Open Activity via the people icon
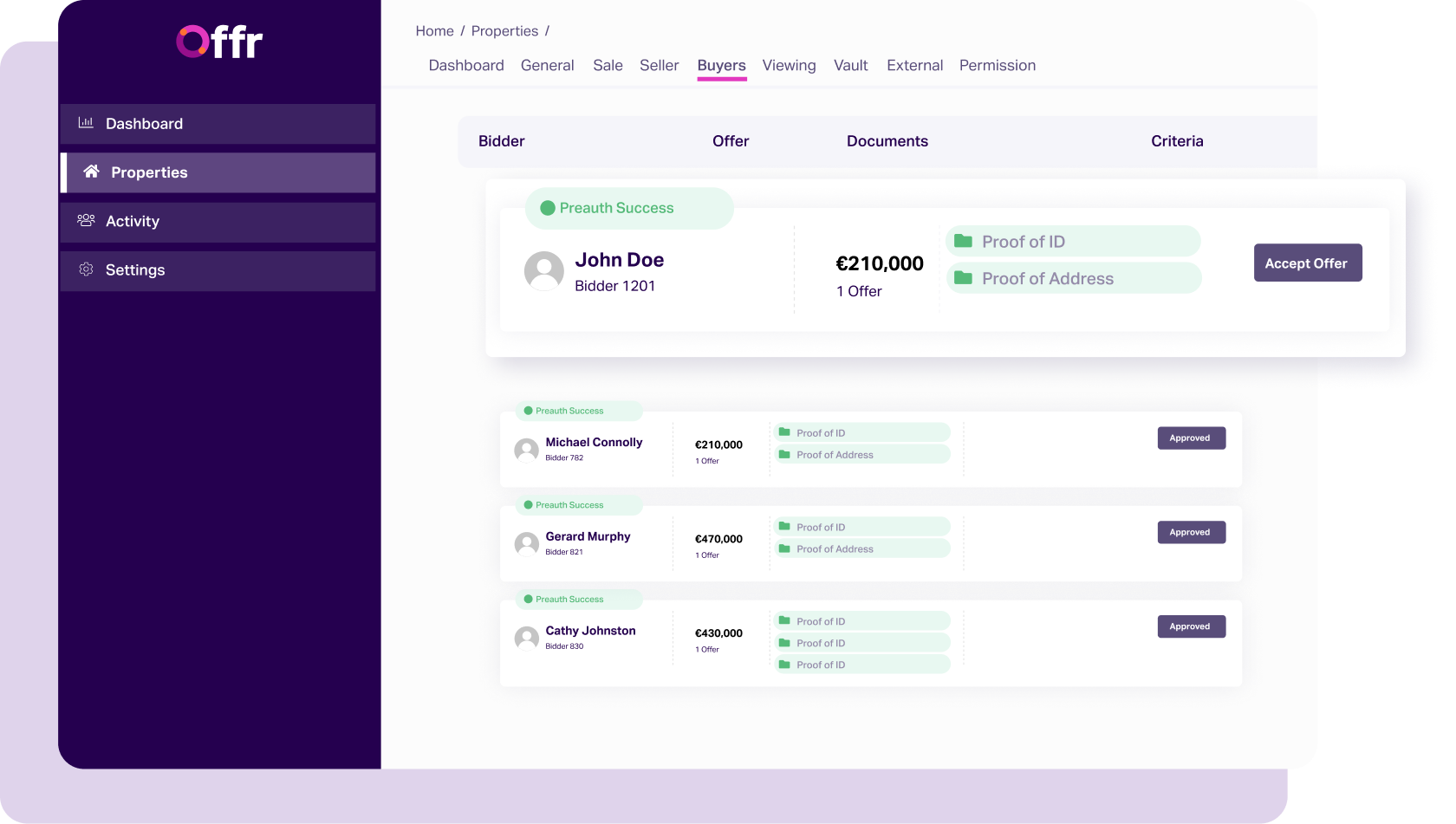 [x=85, y=221]
